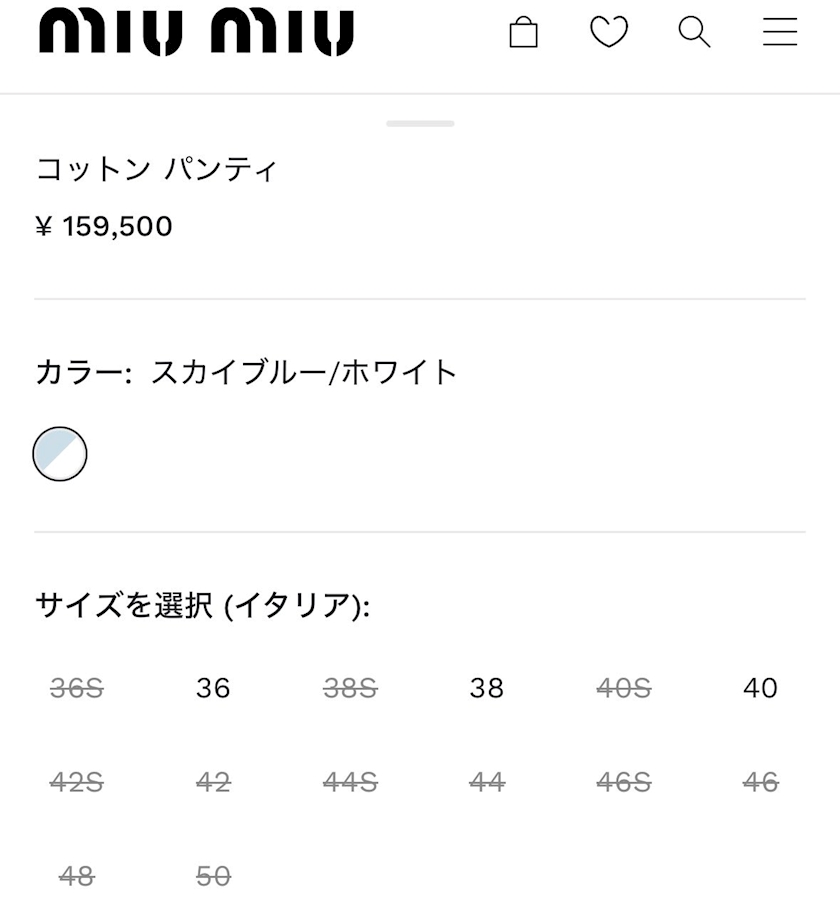The image size is (840, 920).
Task: Open the shopping bag icon
Action: [x=523, y=32]
